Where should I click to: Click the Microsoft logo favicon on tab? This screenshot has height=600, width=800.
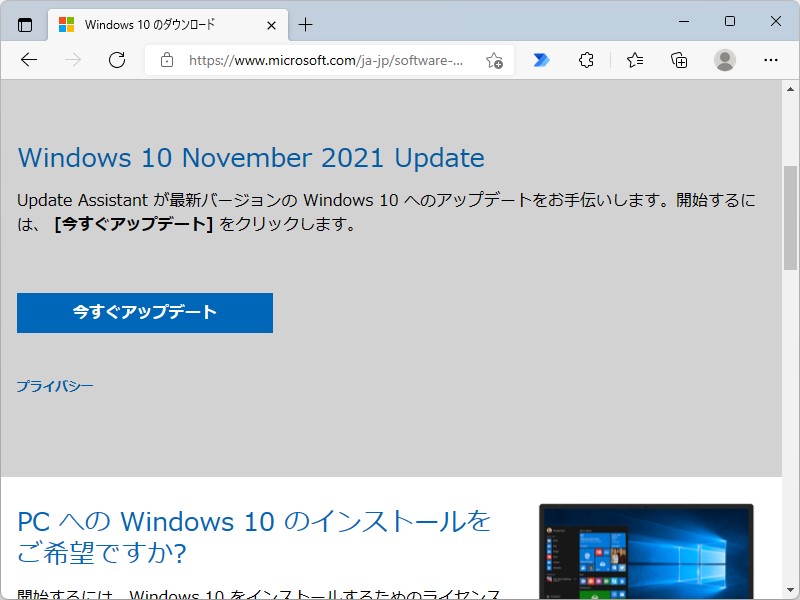[66, 24]
